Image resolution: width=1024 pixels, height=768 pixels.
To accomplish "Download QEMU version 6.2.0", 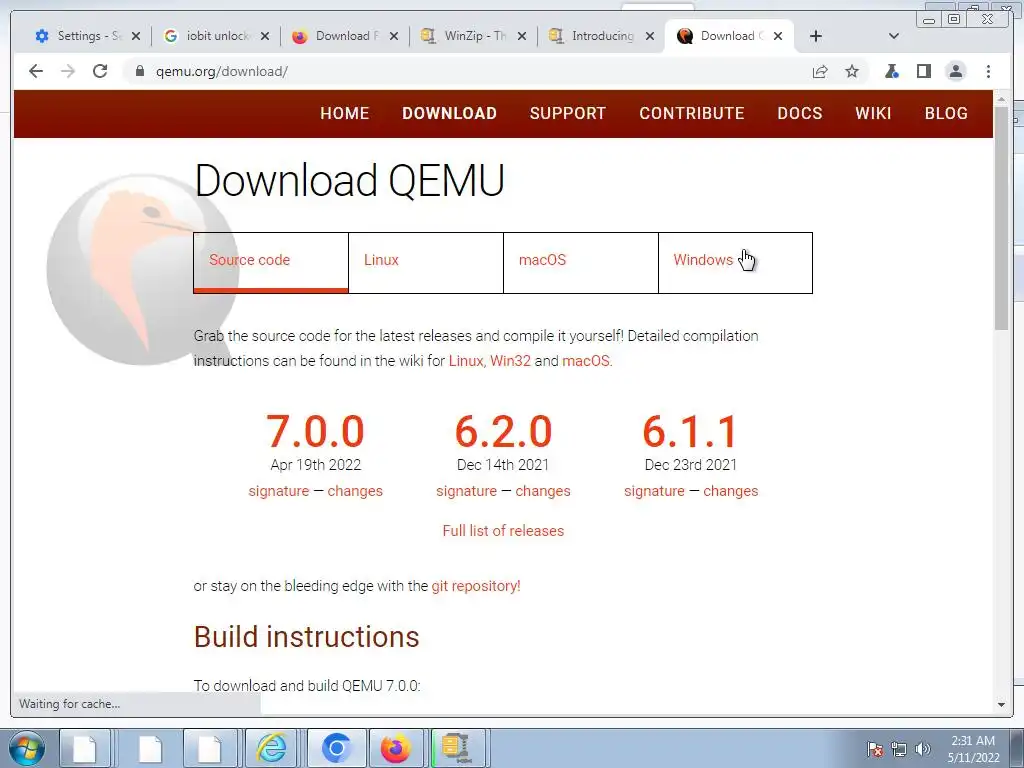I will [x=504, y=432].
